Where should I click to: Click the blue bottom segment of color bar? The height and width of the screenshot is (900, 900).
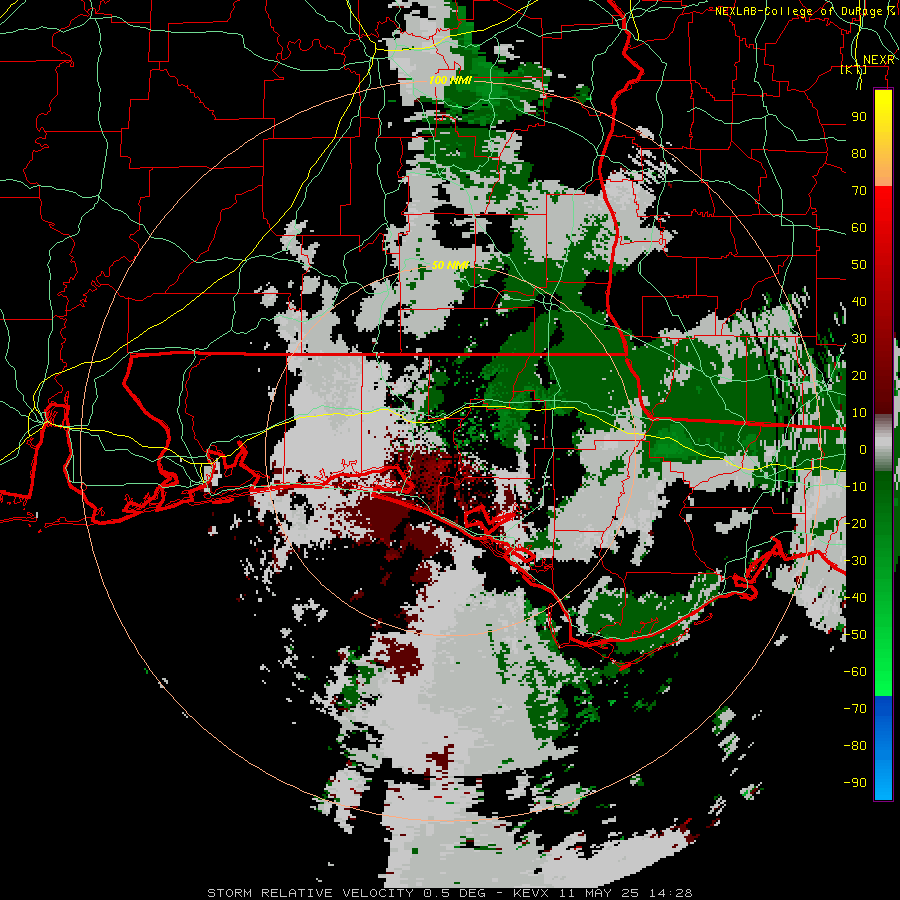tap(883, 748)
